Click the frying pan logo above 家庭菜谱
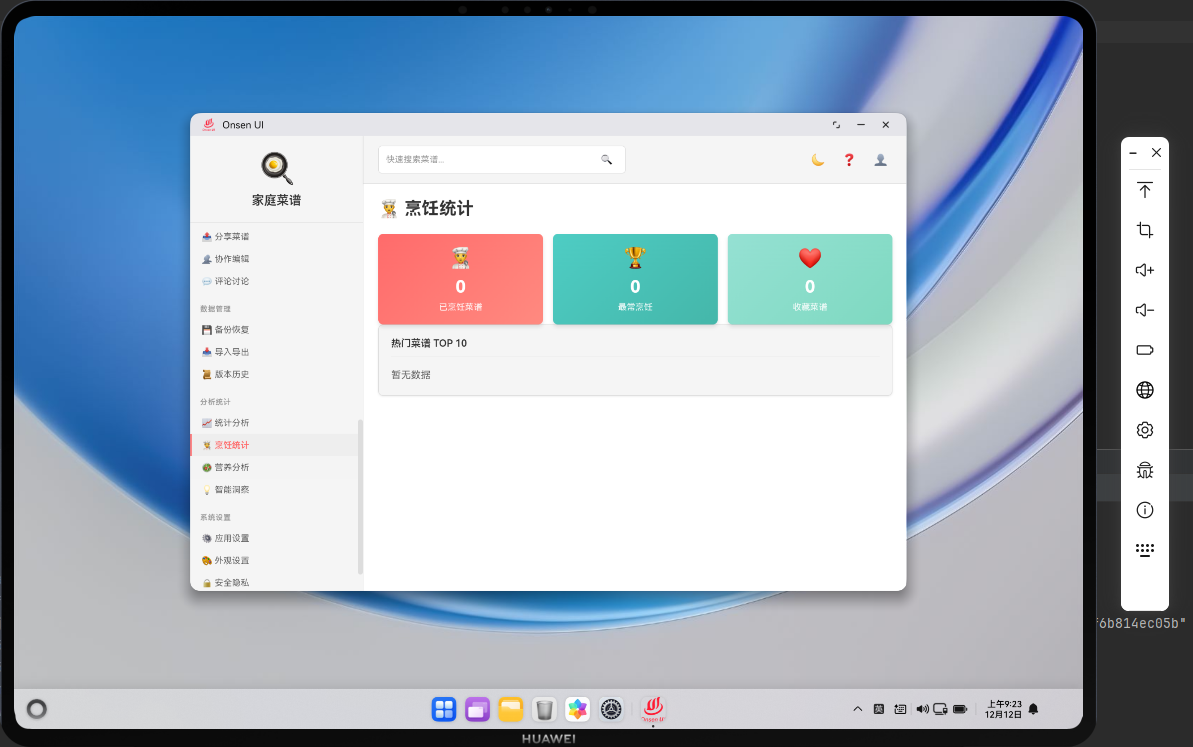Viewport: 1193px width, 747px height. click(276, 168)
